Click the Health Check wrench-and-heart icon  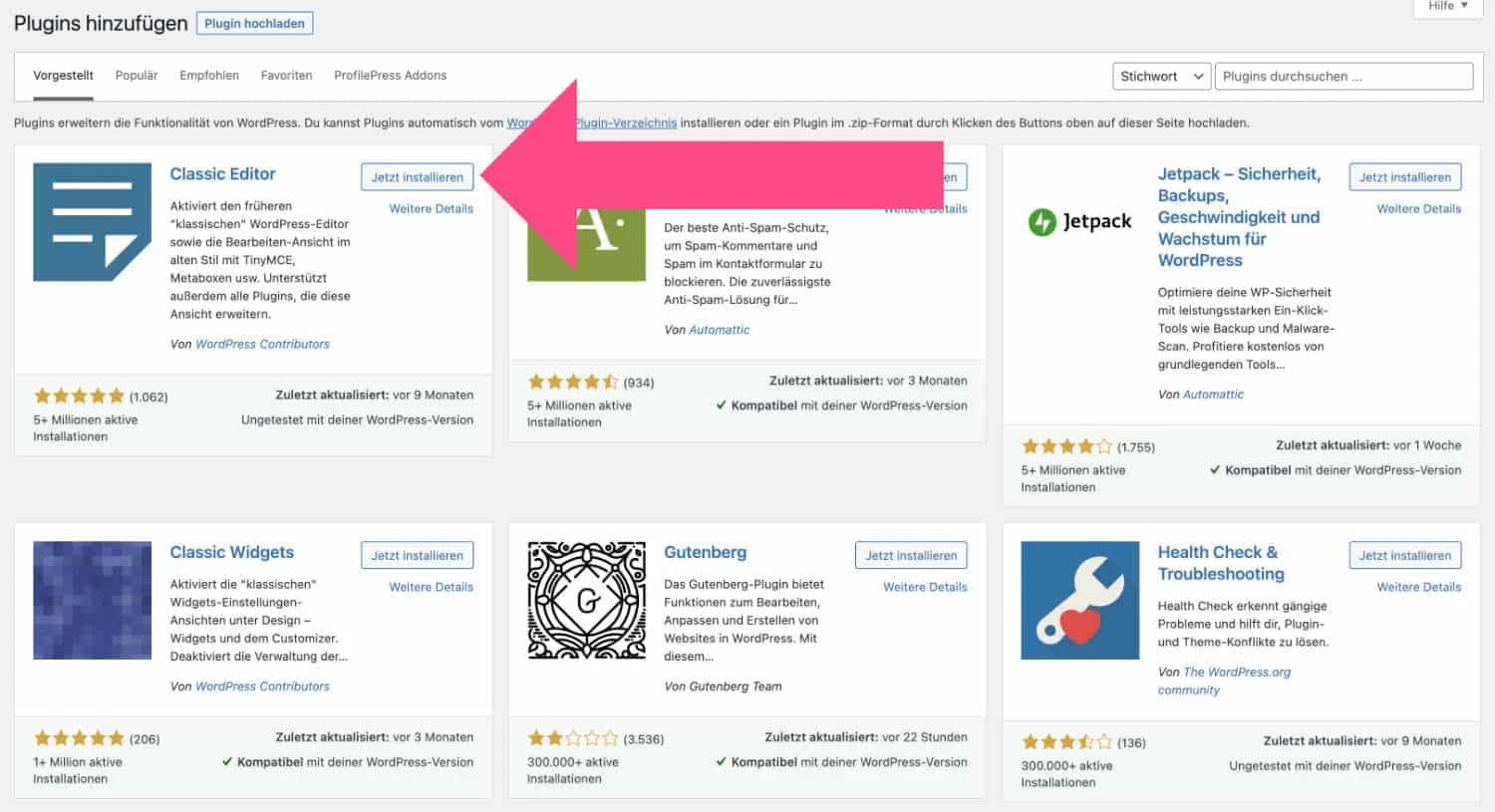click(x=1079, y=600)
